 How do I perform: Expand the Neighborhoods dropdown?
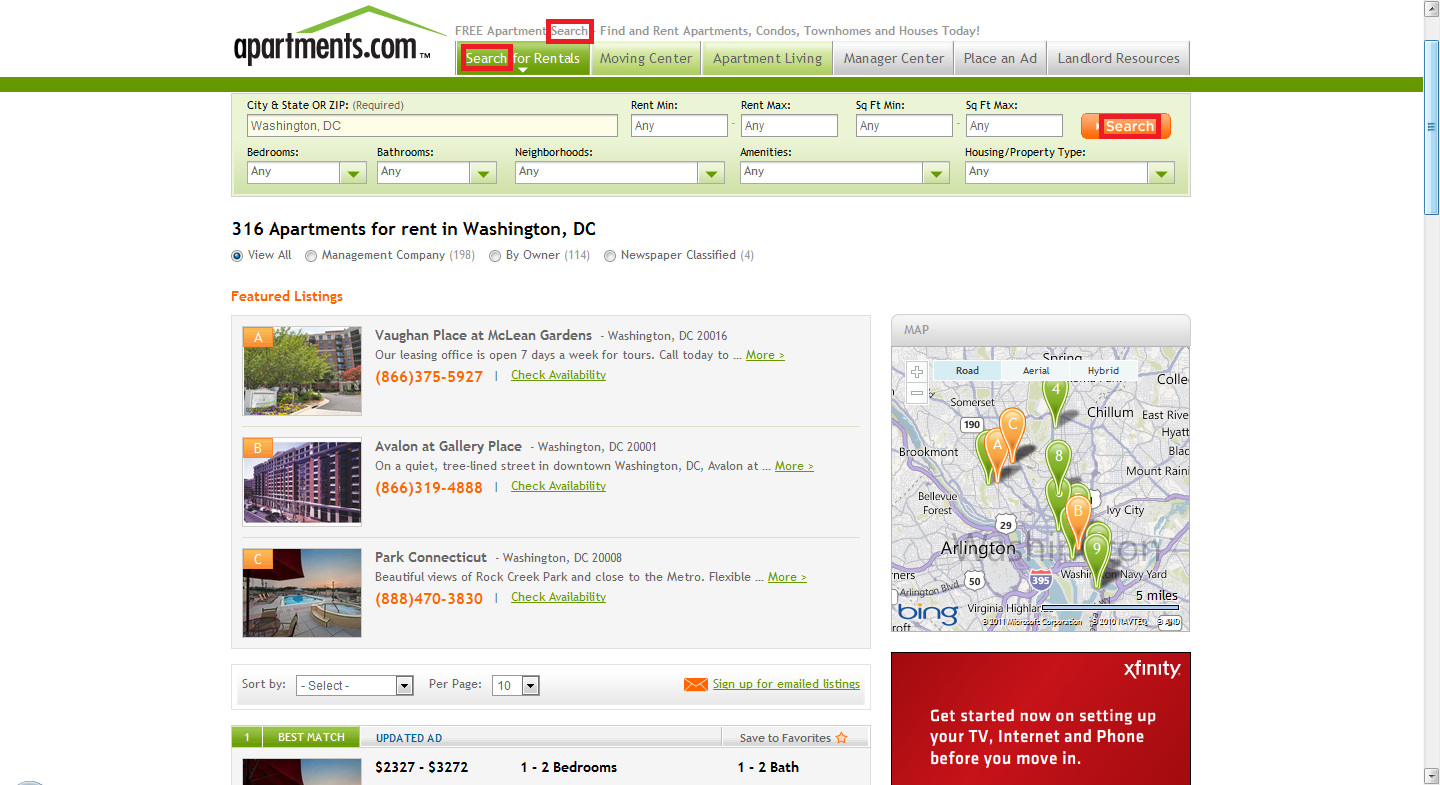tap(620, 172)
